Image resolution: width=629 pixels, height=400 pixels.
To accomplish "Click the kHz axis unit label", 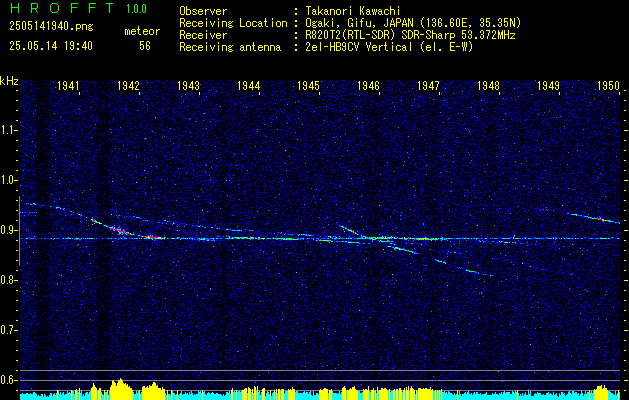I will pos(9,81).
